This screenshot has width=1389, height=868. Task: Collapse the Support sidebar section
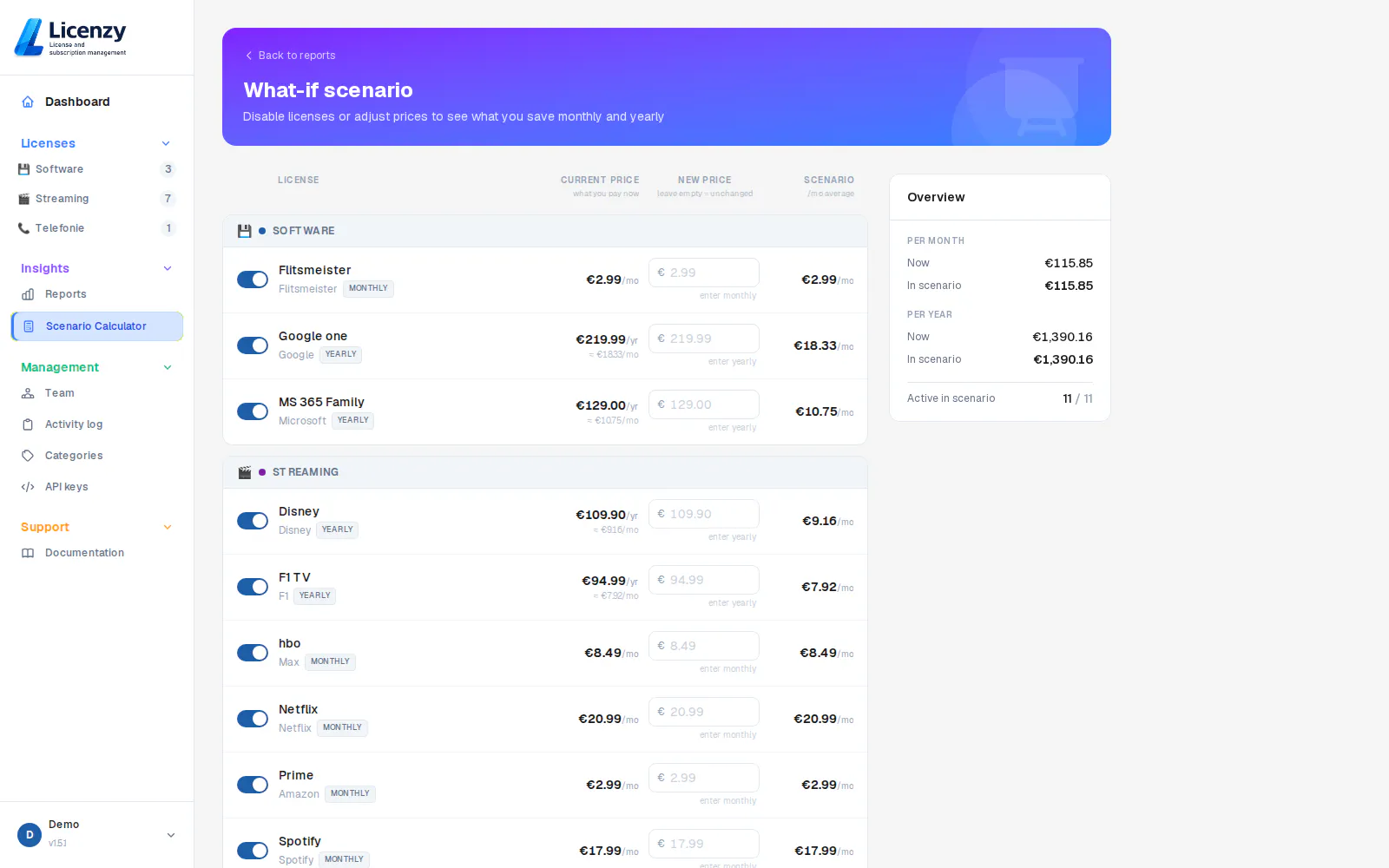(168, 527)
